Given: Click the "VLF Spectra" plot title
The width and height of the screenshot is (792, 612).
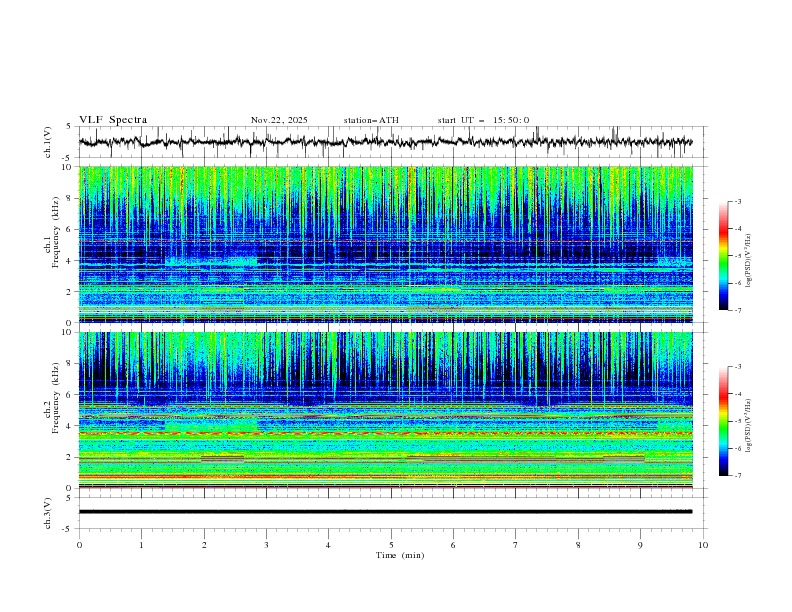Looking at the screenshot, I should tap(113, 120).
